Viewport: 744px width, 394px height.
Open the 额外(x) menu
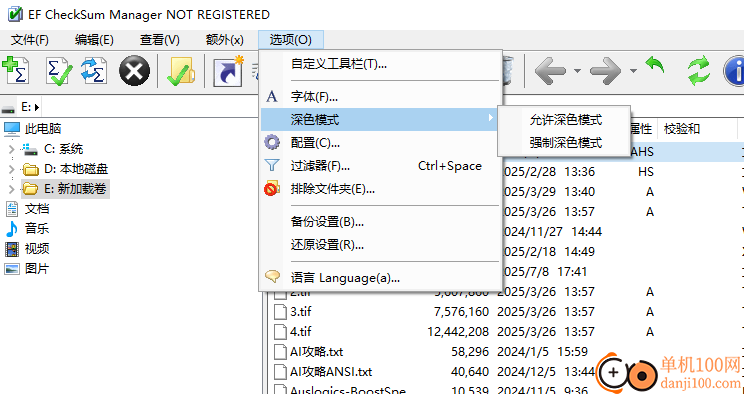(x=224, y=40)
